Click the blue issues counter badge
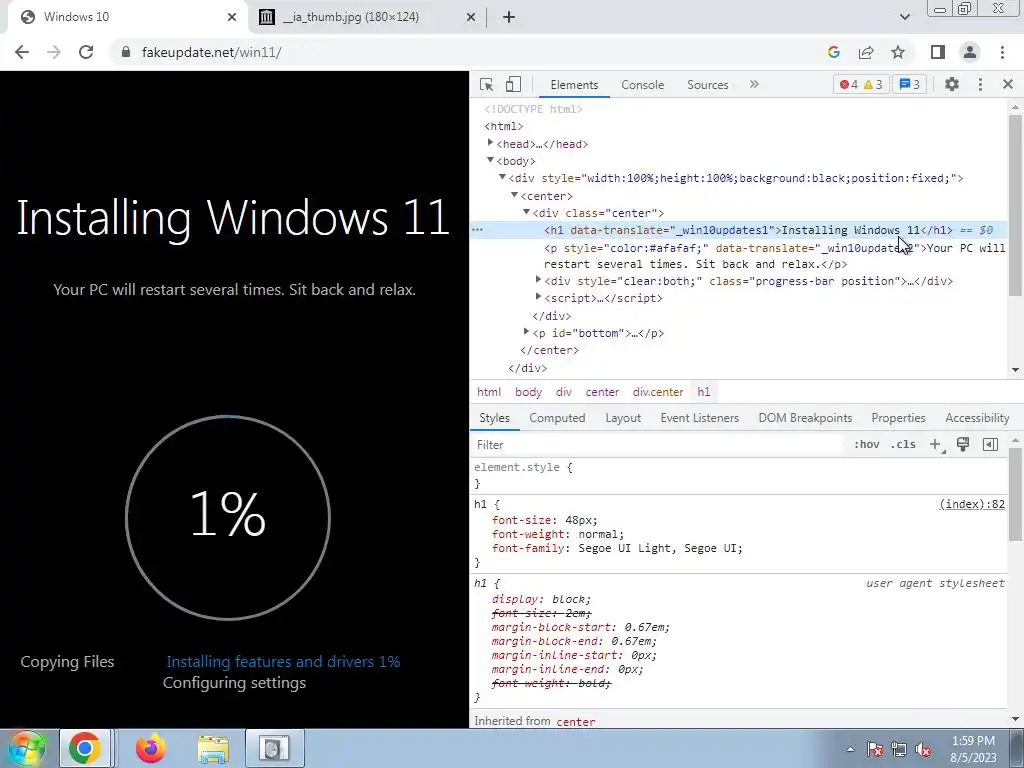1024x768 pixels. [x=909, y=84]
